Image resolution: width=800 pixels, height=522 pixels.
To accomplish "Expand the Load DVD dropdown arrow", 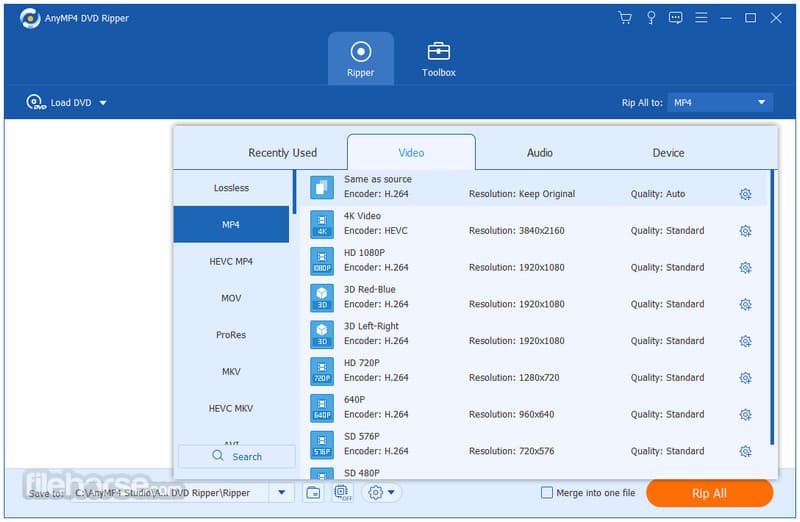I will click(103, 103).
